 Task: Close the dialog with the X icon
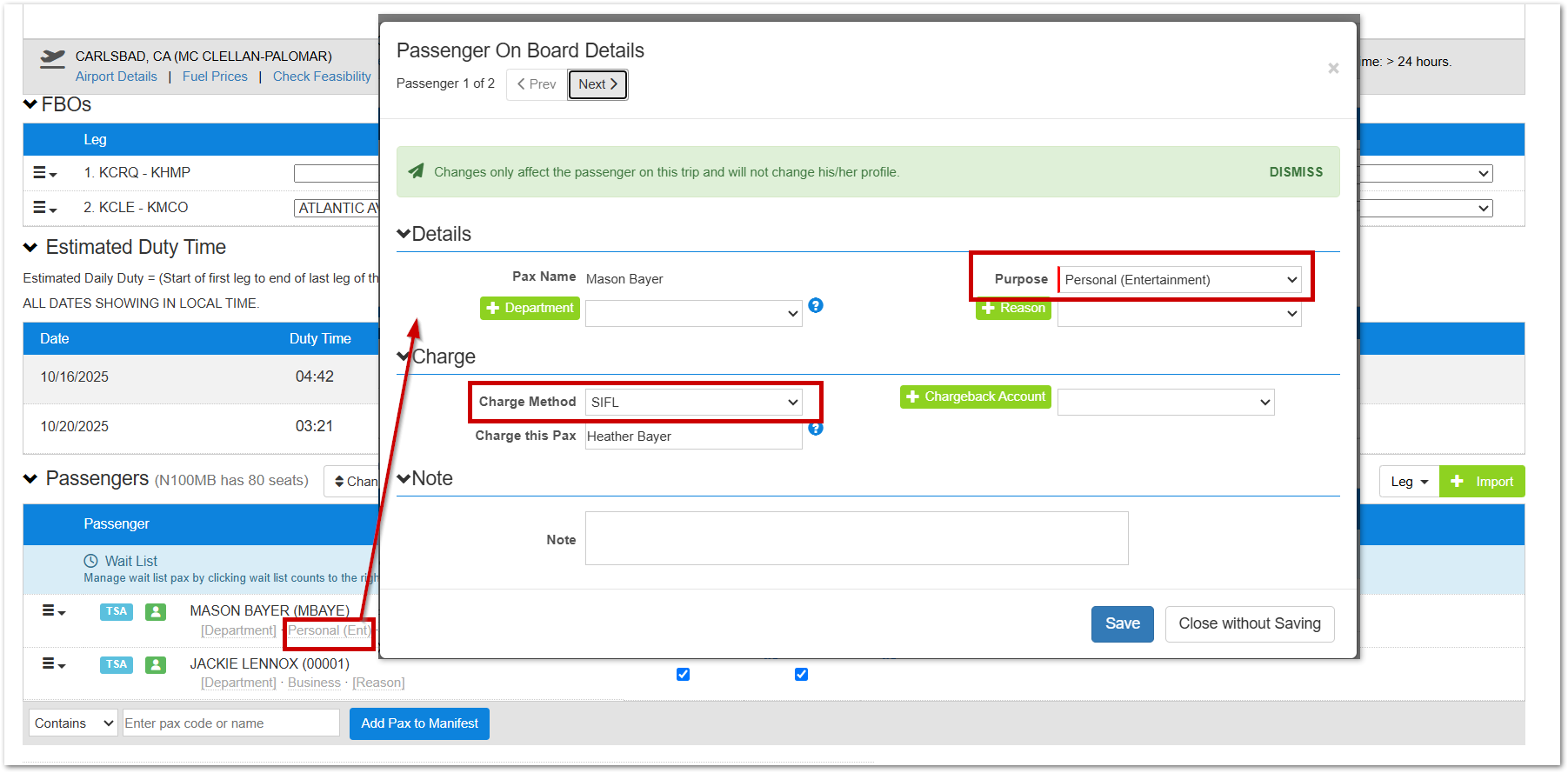1332,68
